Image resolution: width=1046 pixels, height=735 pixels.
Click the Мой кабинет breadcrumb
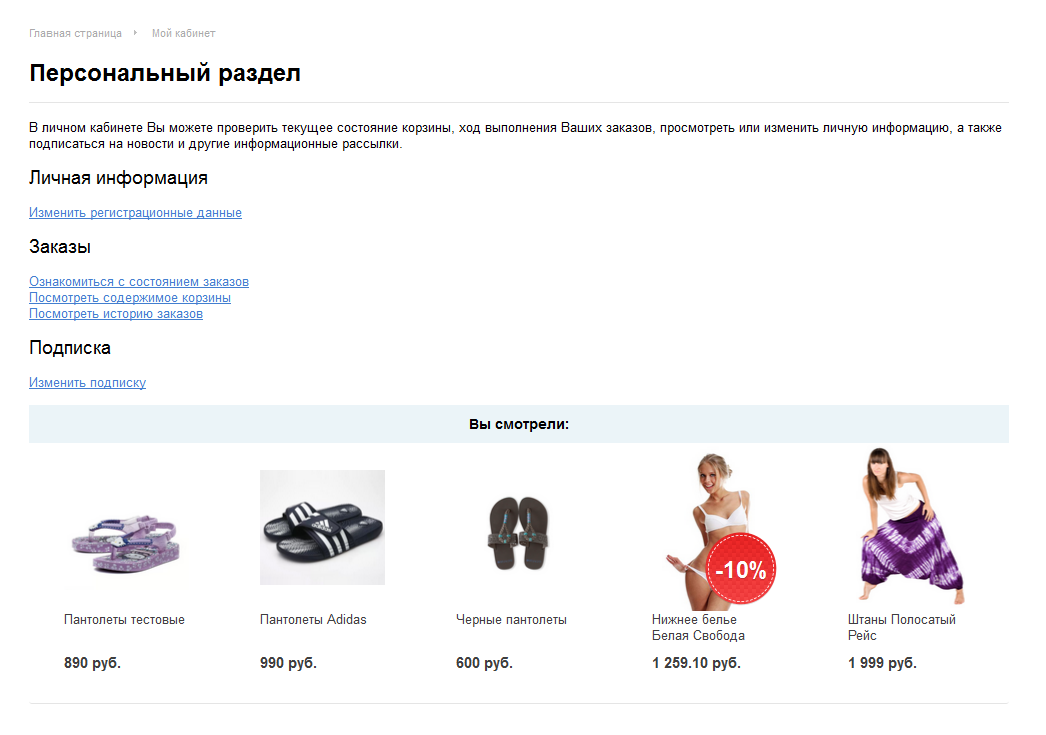coord(183,33)
